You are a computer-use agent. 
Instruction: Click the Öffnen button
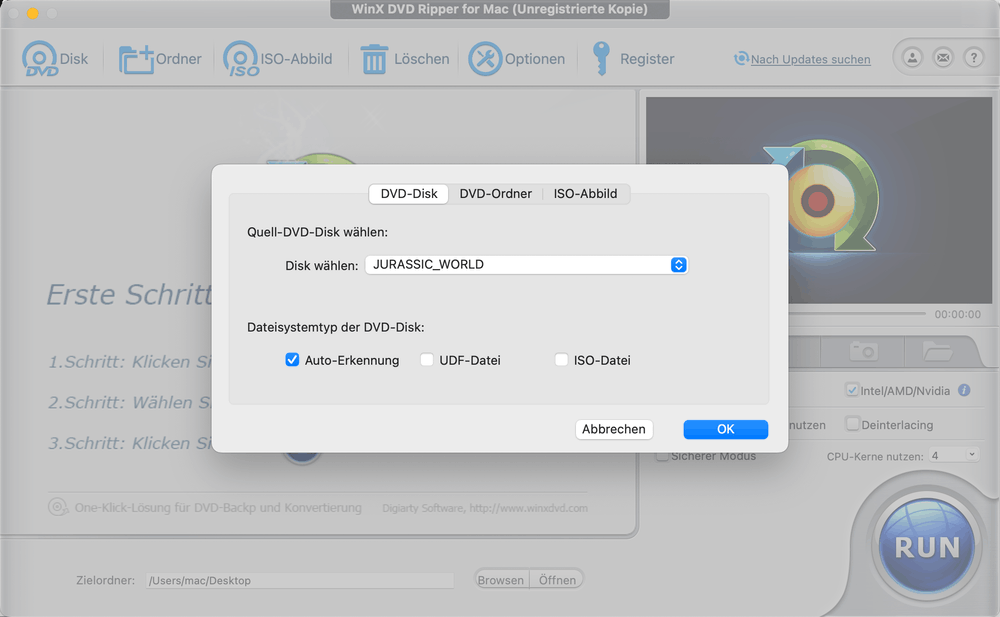coord(557,580)
